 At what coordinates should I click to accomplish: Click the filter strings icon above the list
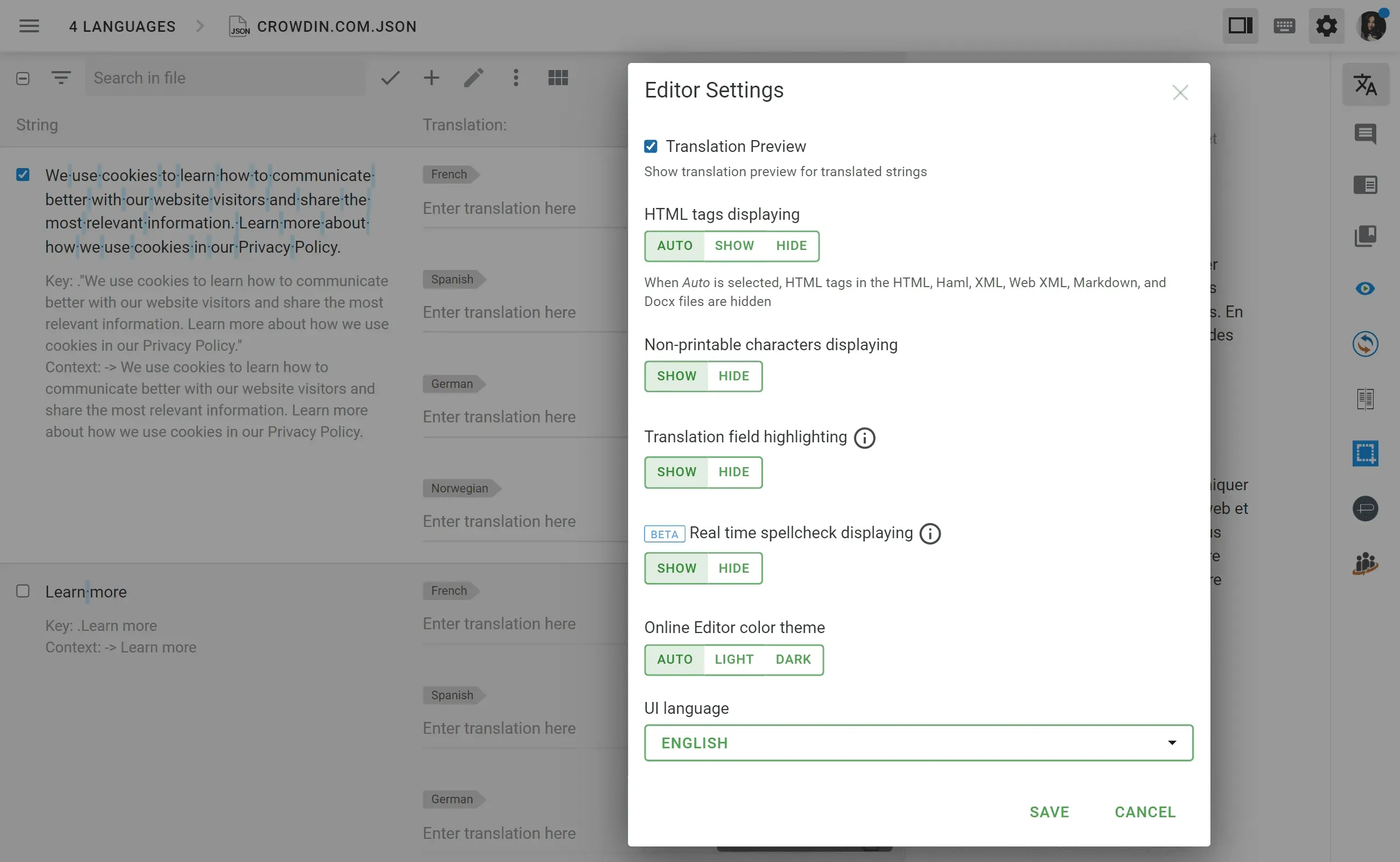(61, 78)
